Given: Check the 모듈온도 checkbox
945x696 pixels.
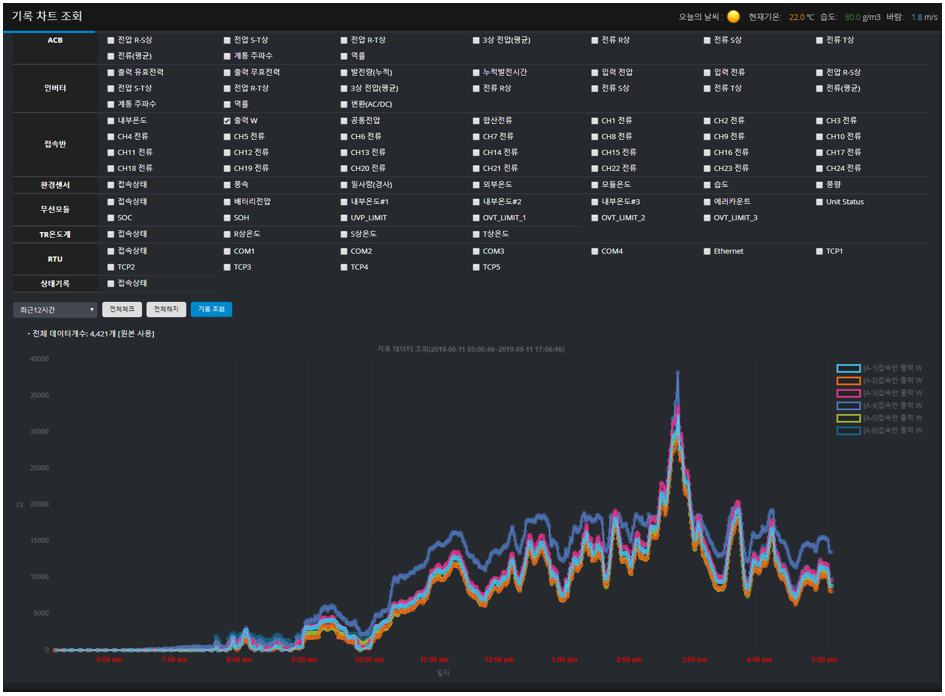Looking at the screenshot, I should point(595,185).
